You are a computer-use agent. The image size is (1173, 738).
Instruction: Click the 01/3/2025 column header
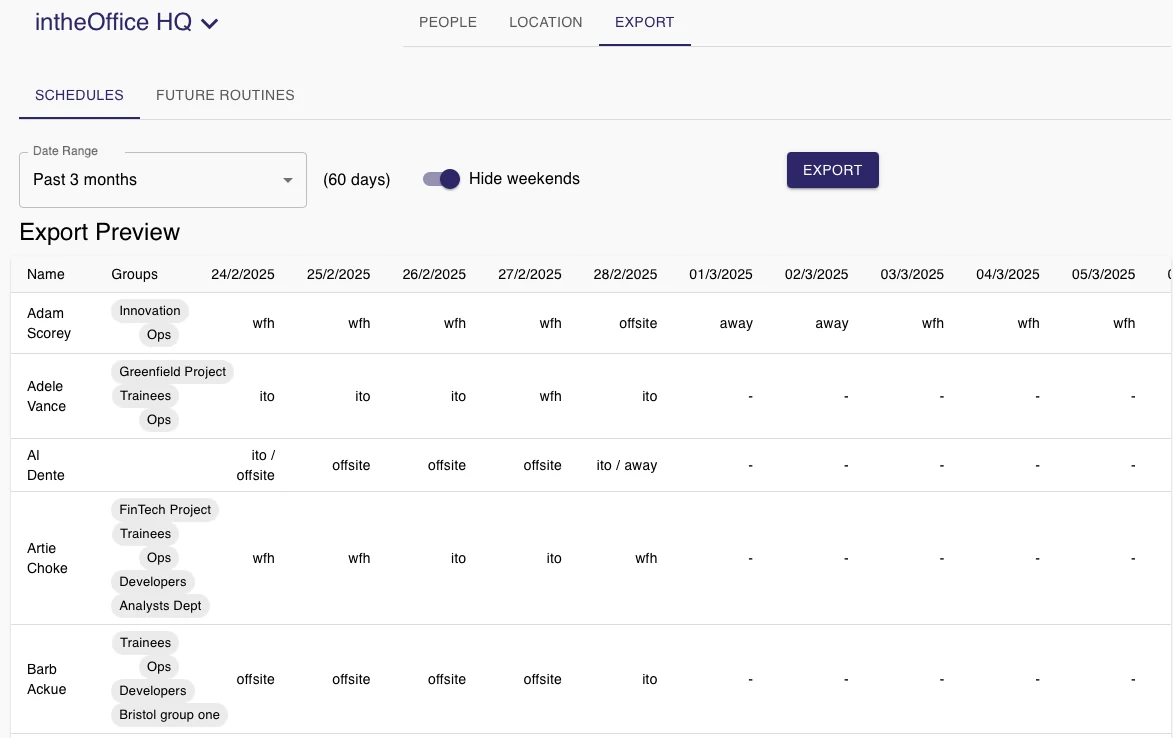[720, 274]
